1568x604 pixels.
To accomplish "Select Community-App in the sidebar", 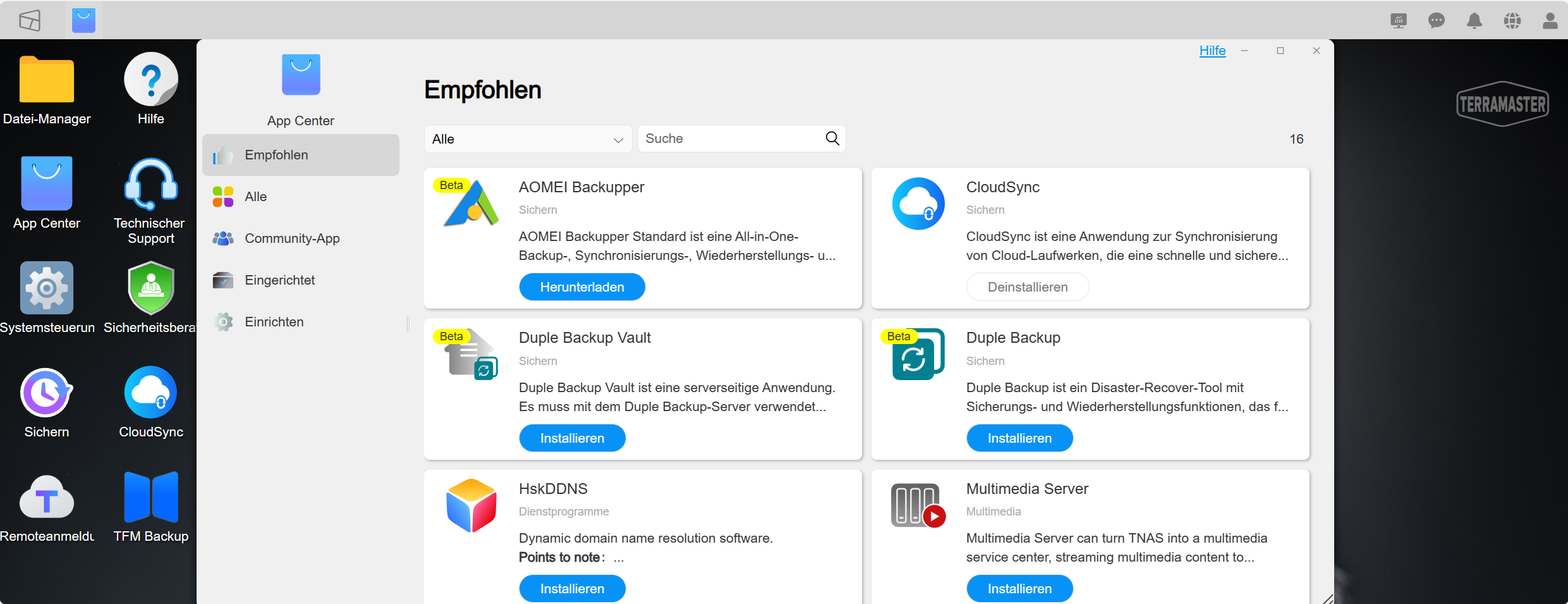I will pos(292,238).
